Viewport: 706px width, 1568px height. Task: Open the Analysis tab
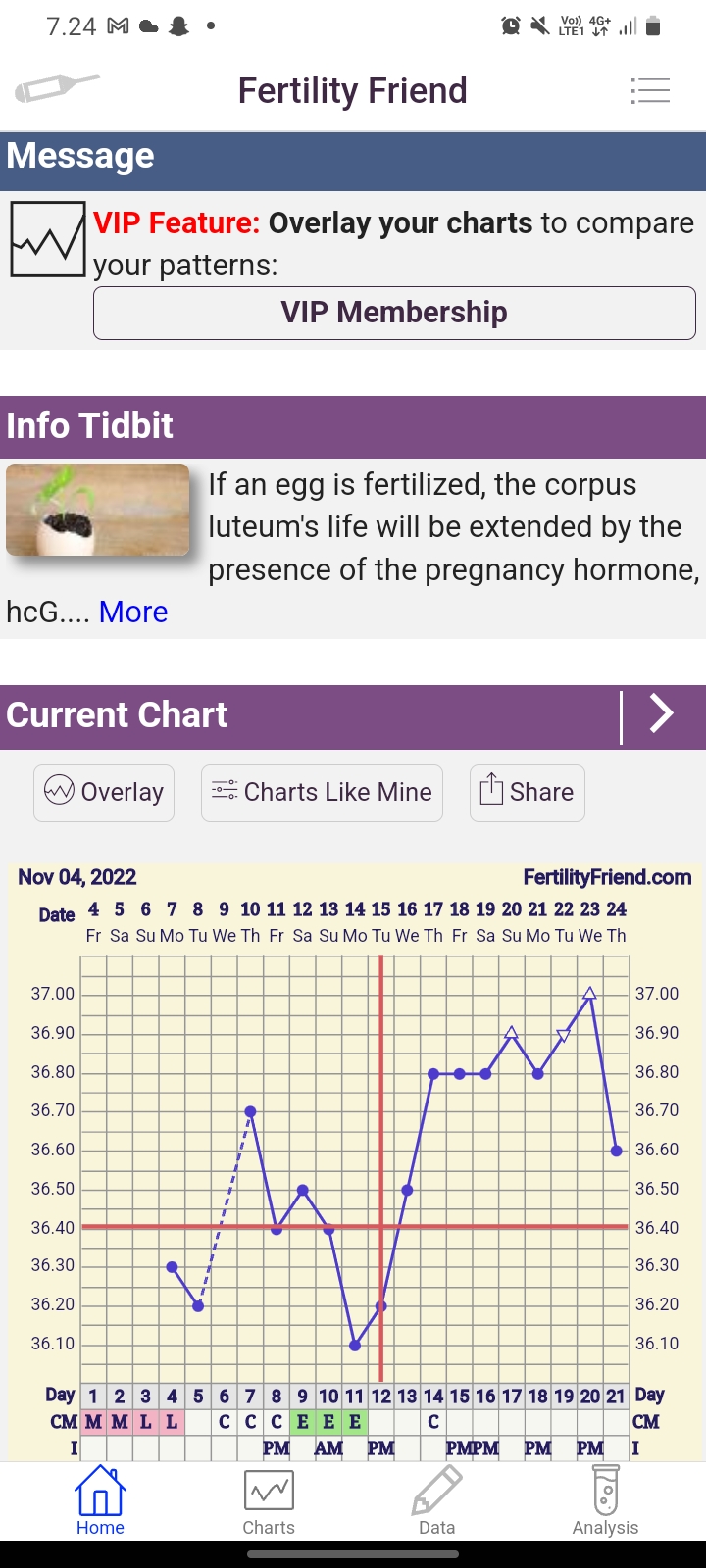(605, 1500)
